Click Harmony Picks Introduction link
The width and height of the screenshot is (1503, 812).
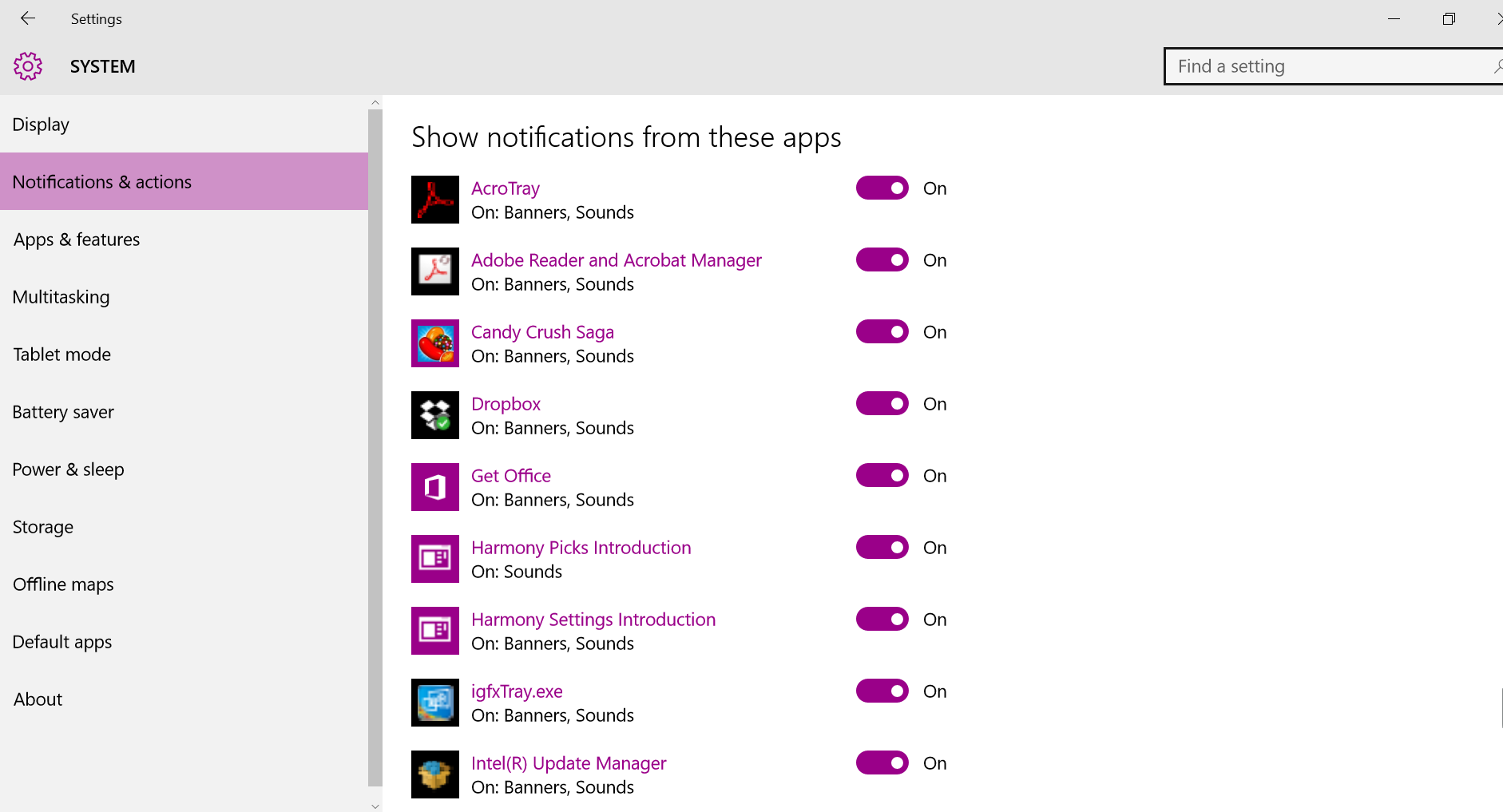coord(581,548)
